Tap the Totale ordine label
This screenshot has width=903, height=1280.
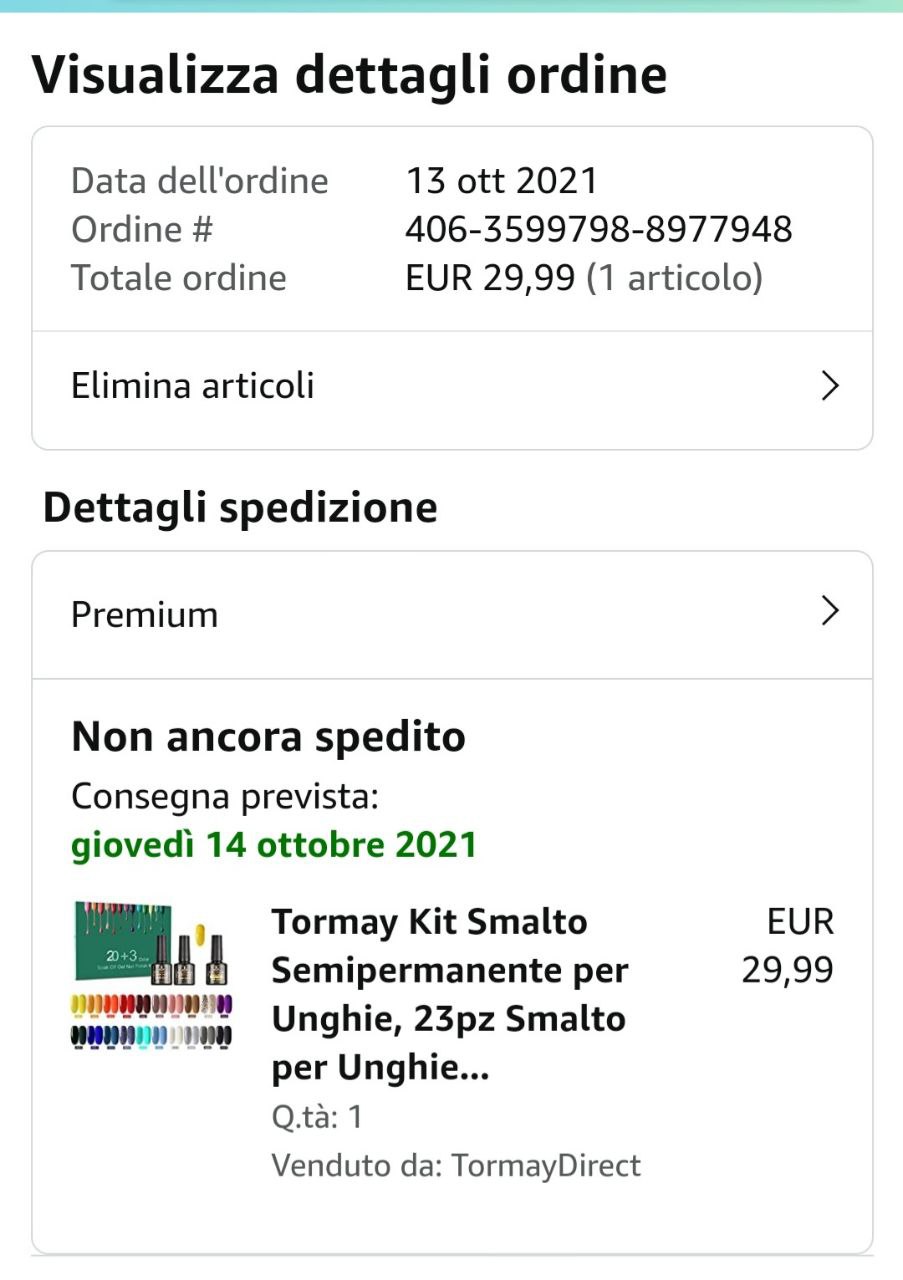click(179, 278)
